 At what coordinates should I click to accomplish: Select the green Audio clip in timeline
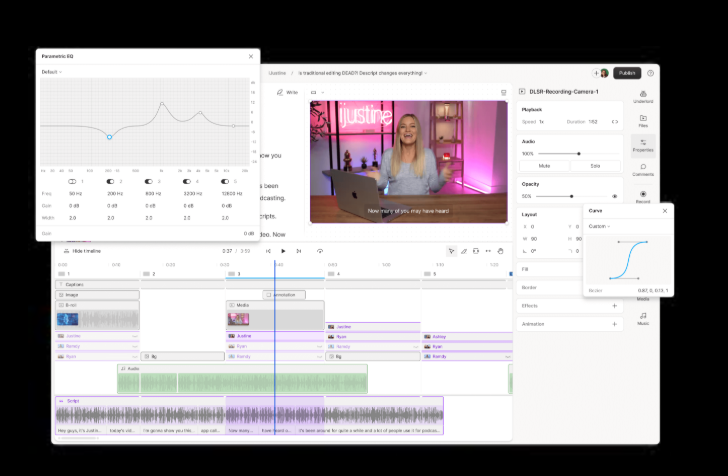click(242, 379)
